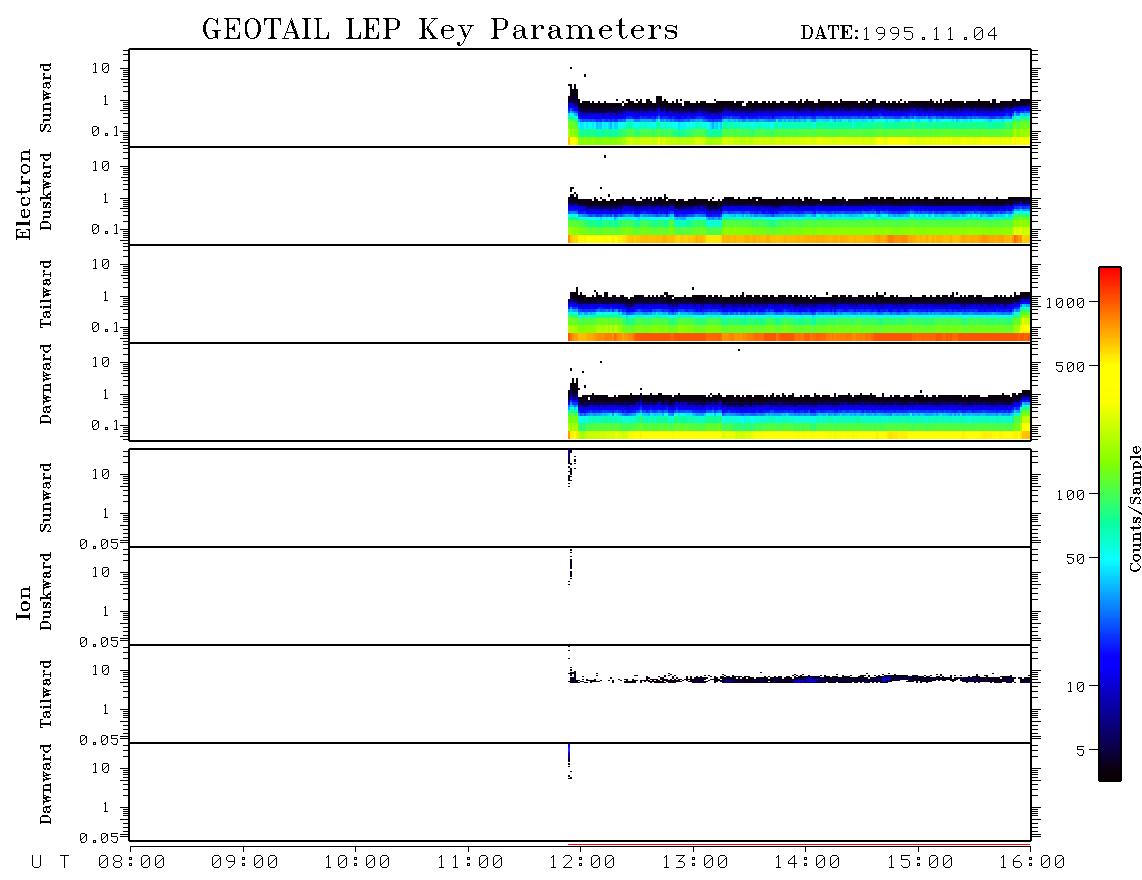Select the Electron "Duskward" axis label

(46, 191)
